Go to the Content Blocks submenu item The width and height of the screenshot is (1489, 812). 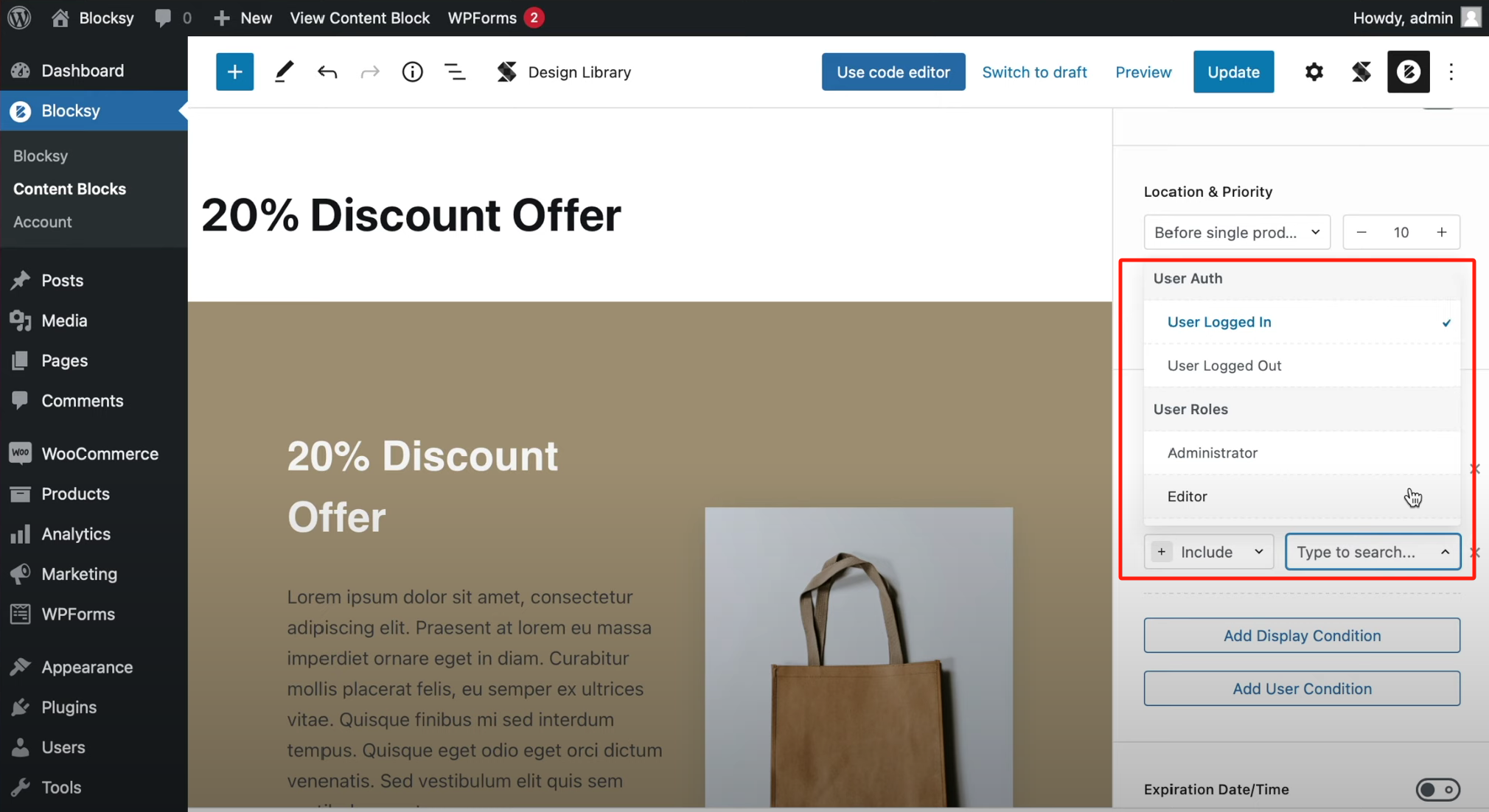point(69,189)
